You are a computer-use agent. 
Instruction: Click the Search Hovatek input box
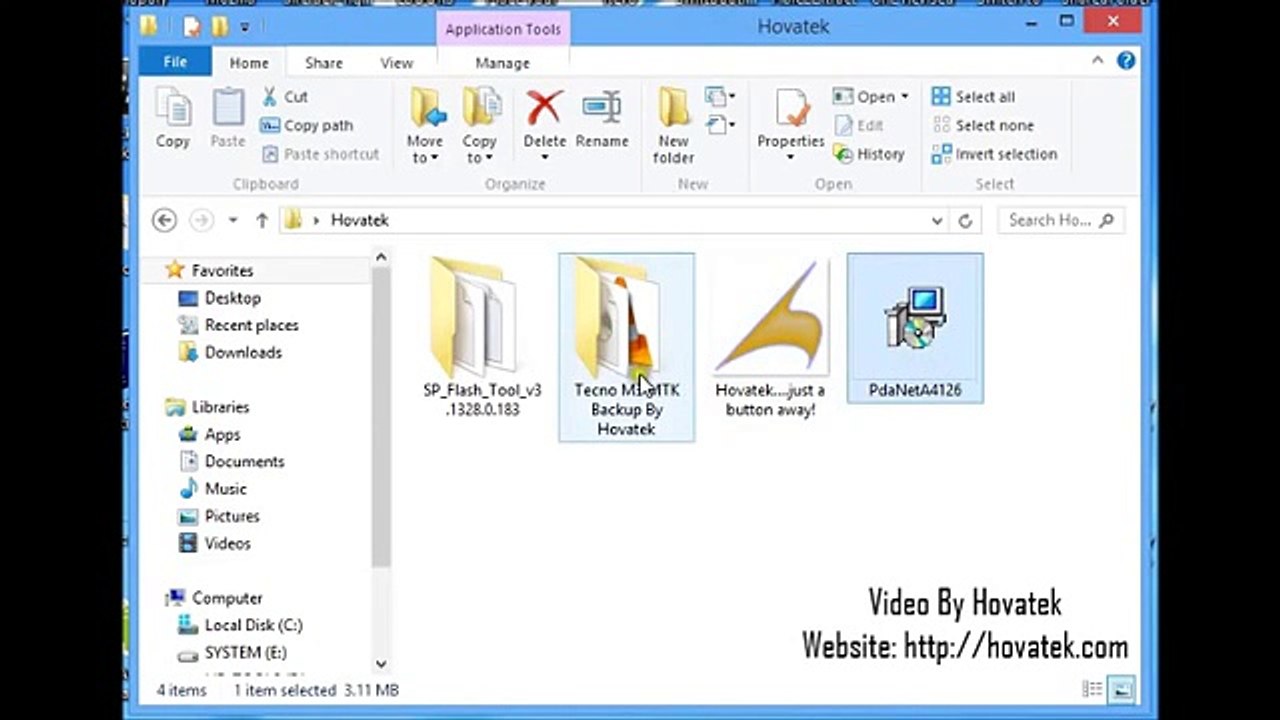point(1059,220)
